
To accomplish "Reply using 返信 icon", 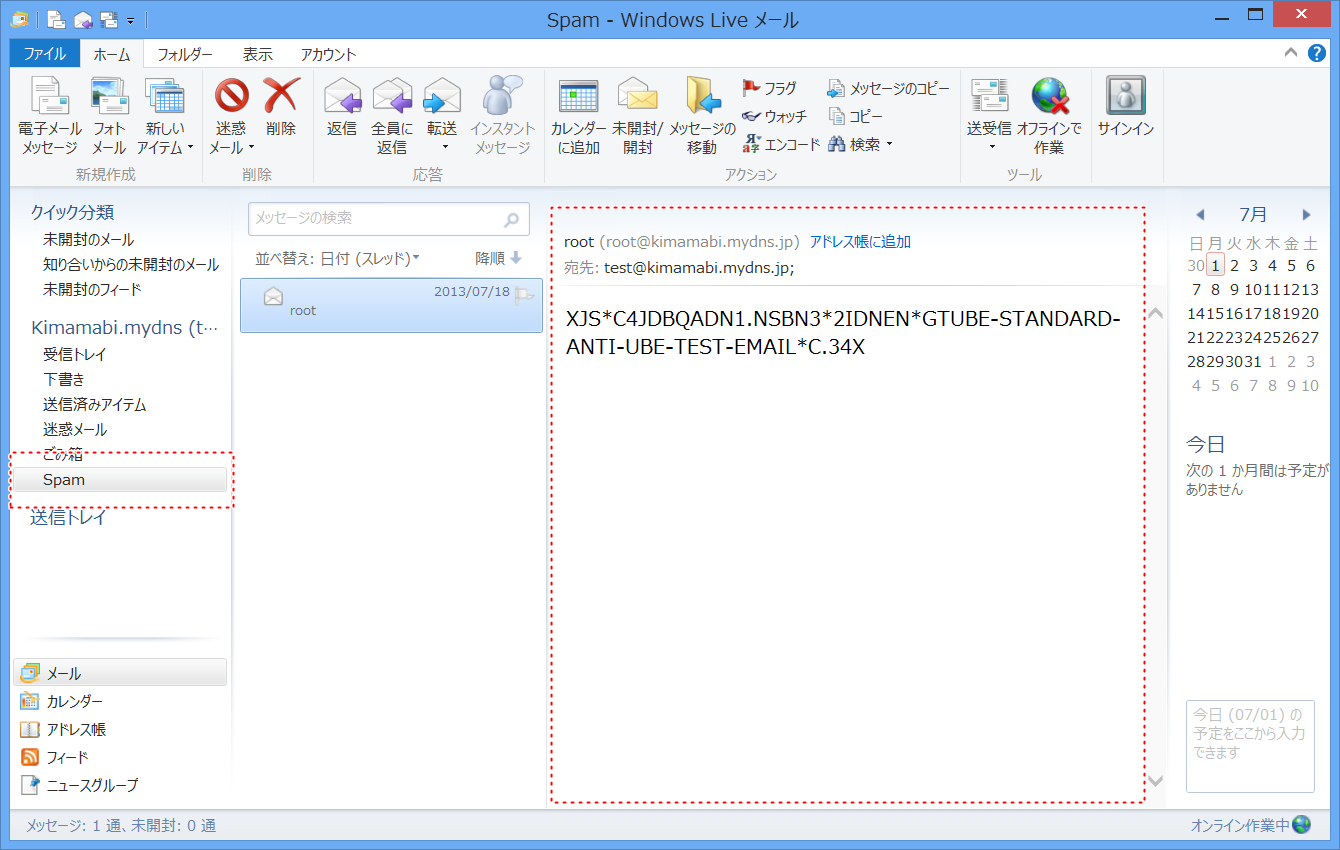I will [x=342, y=108].
